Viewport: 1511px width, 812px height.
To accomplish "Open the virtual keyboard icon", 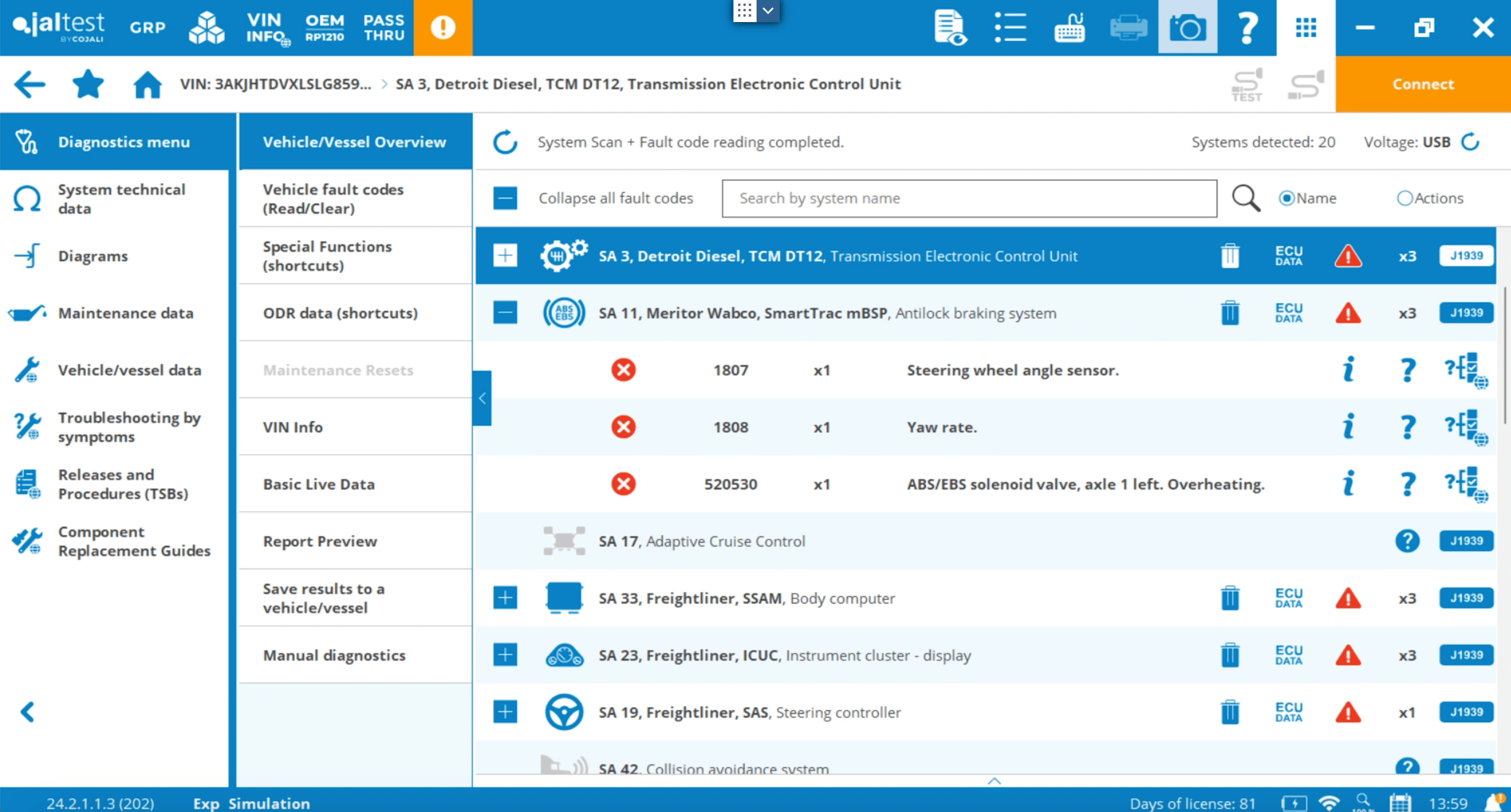I will tap(1069, 27).
